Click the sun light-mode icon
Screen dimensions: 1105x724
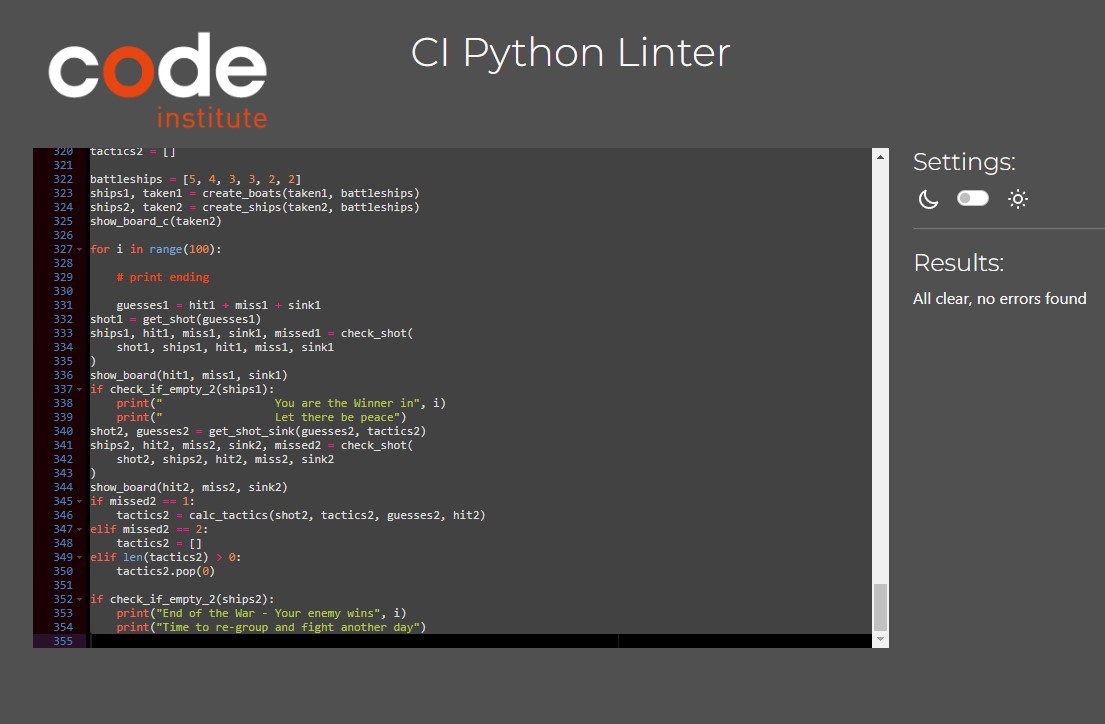pyautogui.click(x=1018, y=200)
